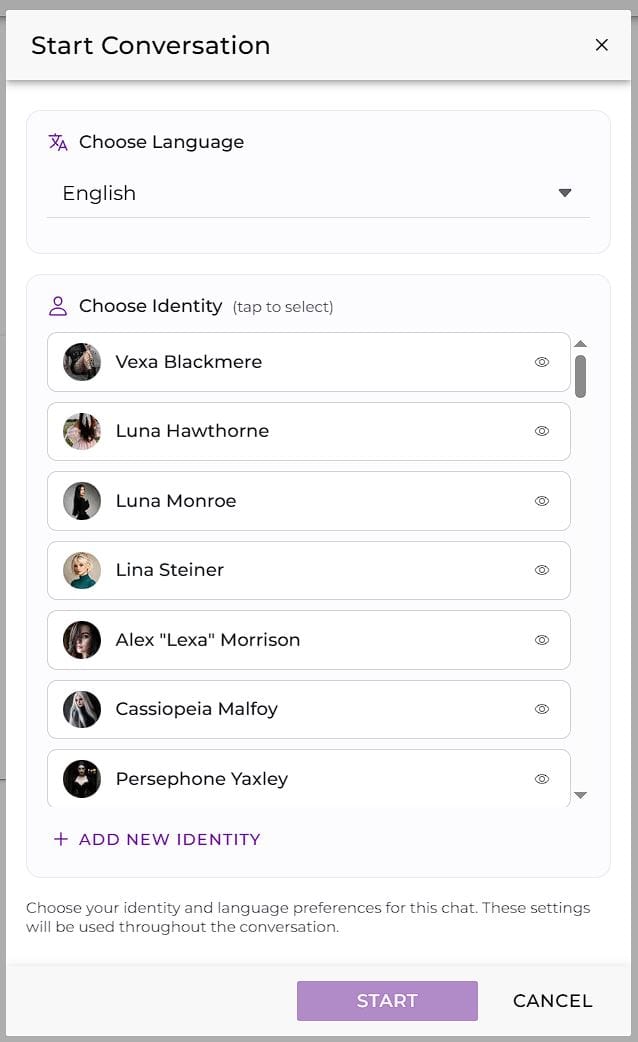This screenshot has height=1042, width=638.
Task: Click the eye icon beside Persephone Yaxley
Action: pyautogui.click(x=541, y=778)
